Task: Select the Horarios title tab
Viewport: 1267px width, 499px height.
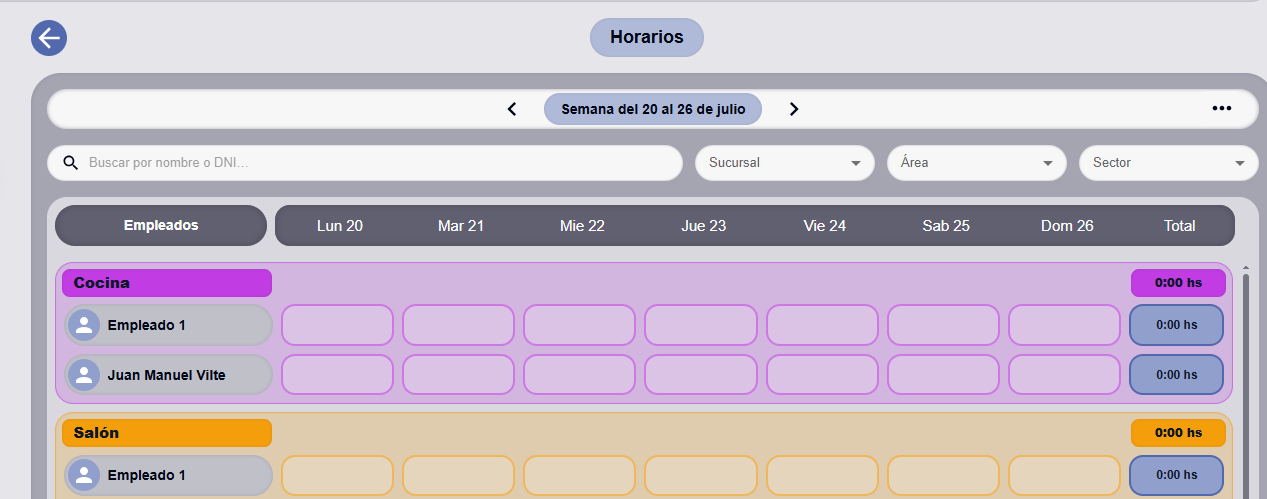Action: click(x=647, y=37)
